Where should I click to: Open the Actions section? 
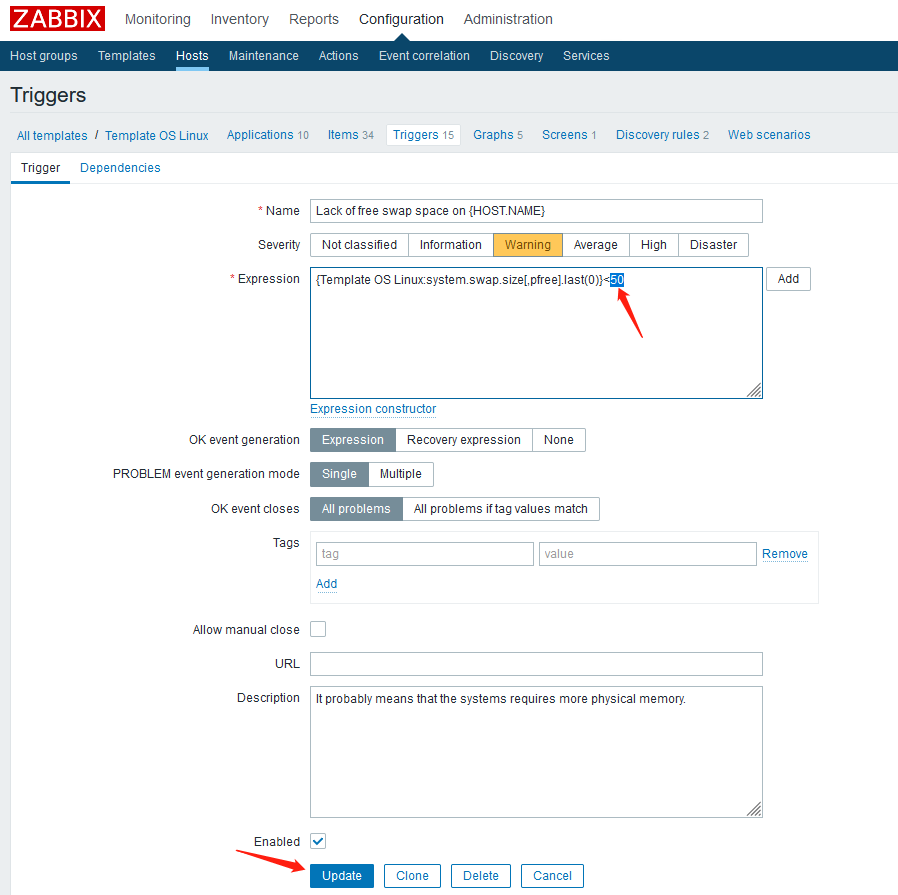pyautogui.click(x=338, y=56)
